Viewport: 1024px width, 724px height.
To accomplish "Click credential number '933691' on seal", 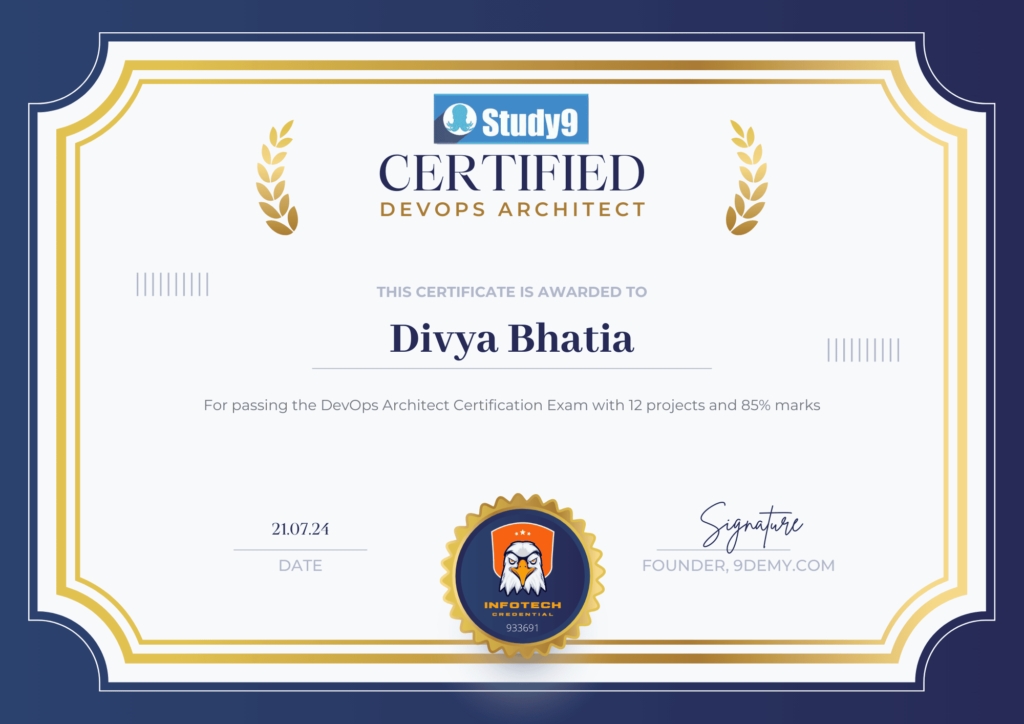I will click(x=522, y=628).
